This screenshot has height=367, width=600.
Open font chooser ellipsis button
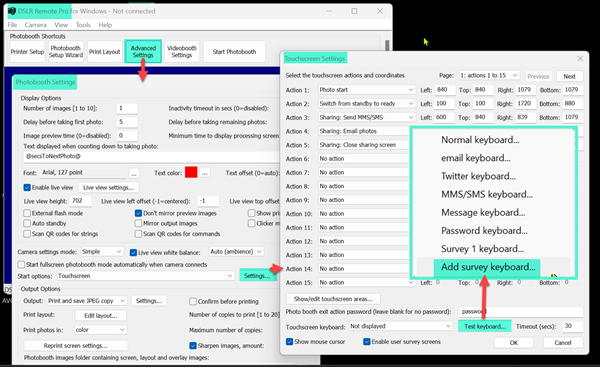(134, 173)
